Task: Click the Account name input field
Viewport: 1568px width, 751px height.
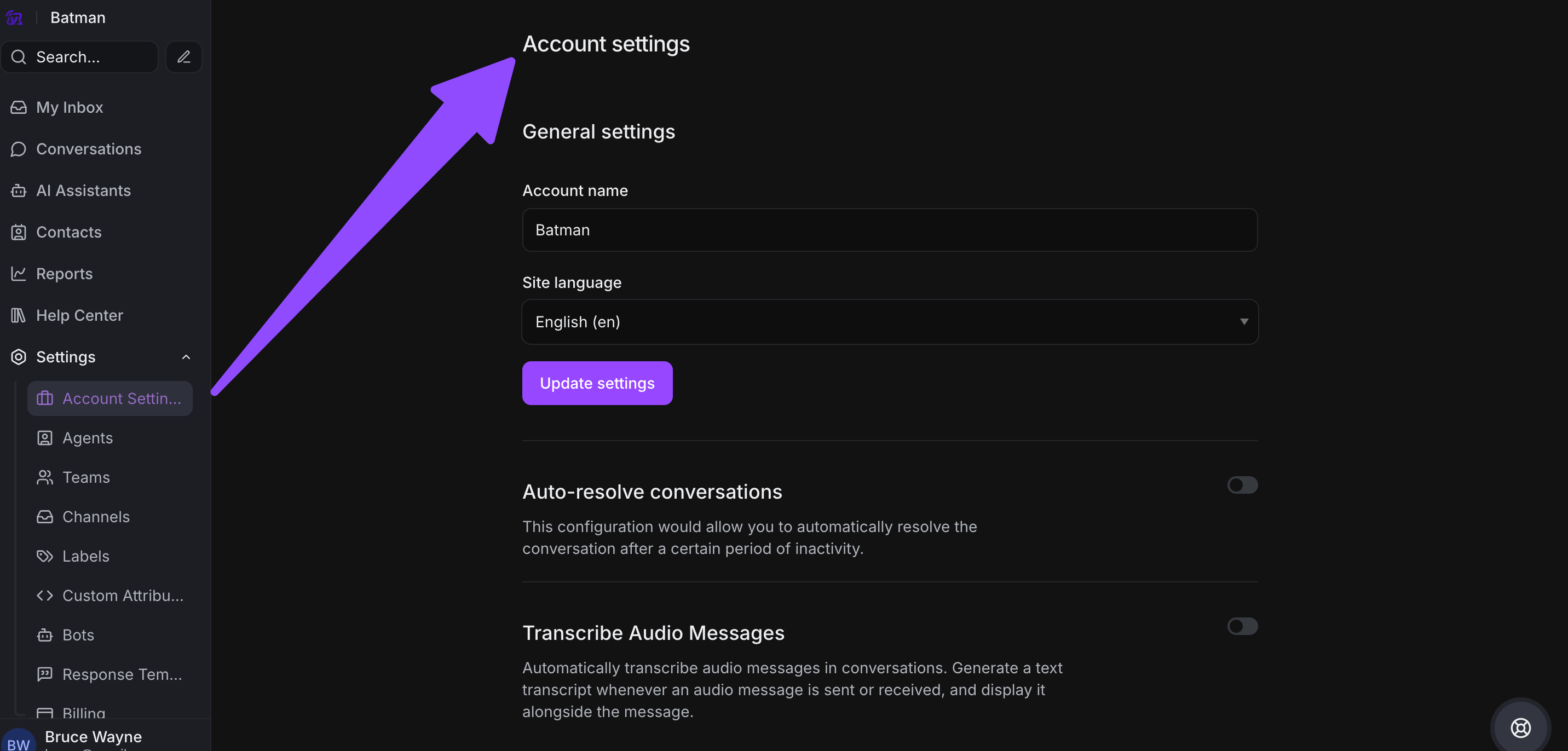Action: point(889,230)
